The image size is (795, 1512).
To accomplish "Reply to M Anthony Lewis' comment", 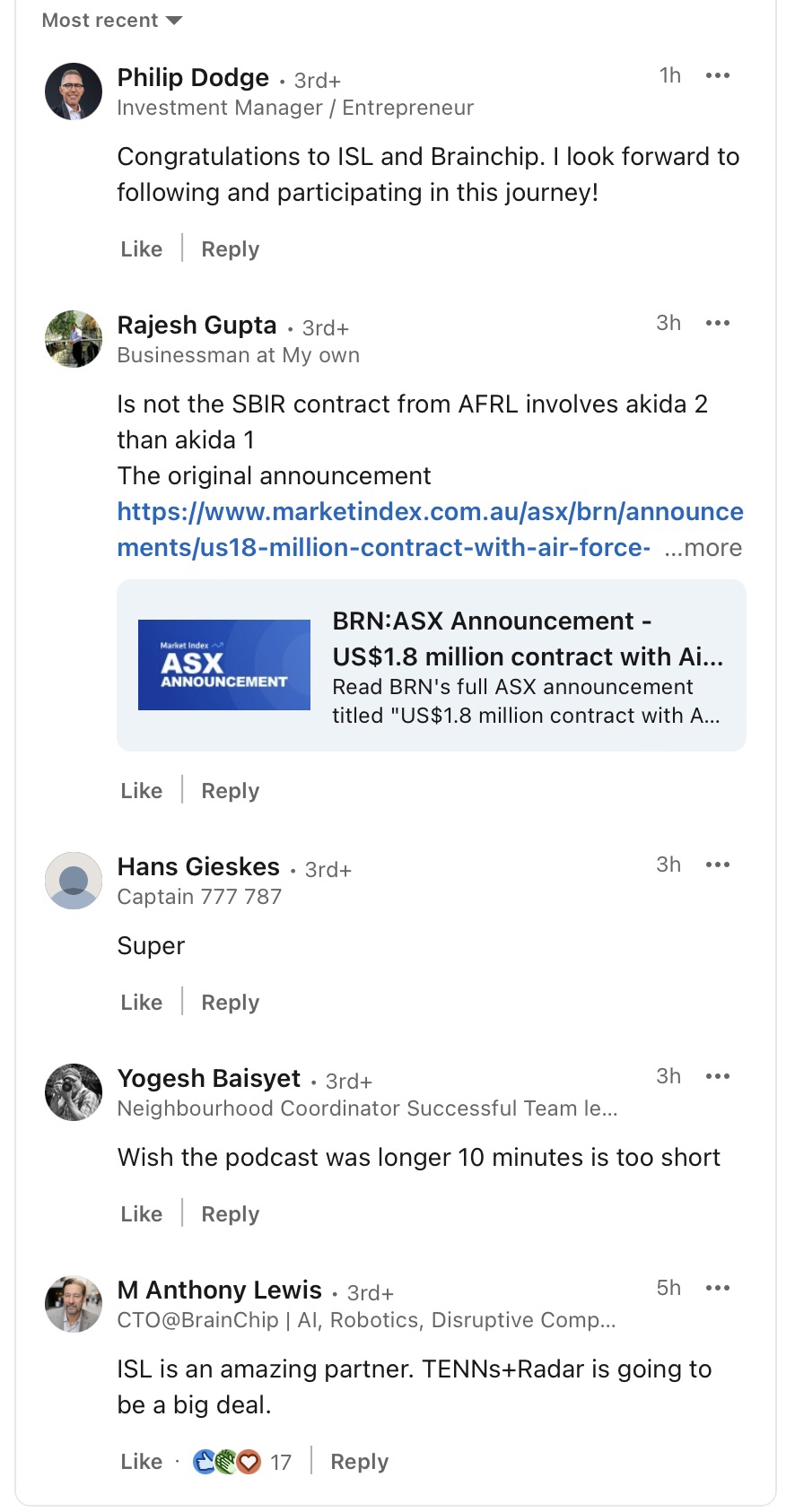I will (x=360, y=1462).
